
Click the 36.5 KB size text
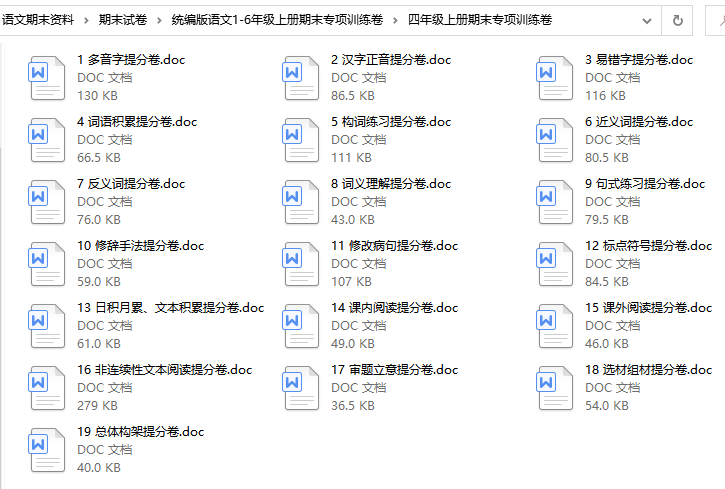[353, 405]
